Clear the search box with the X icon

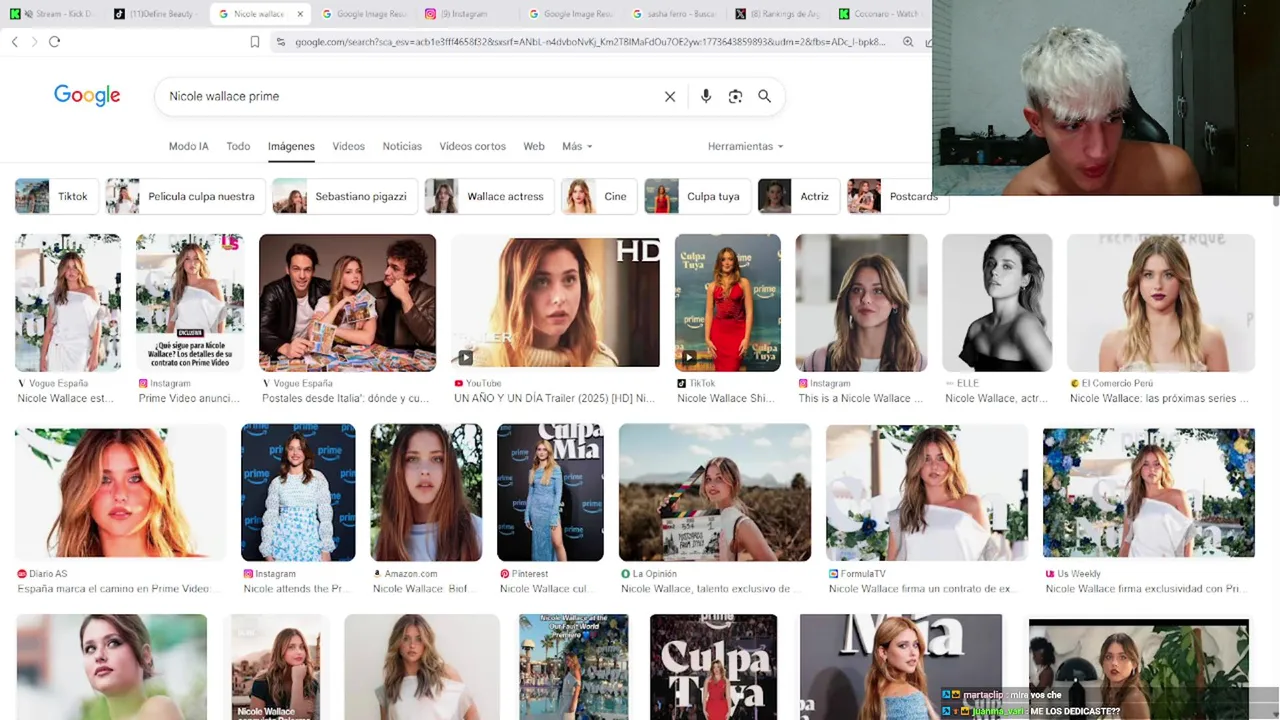[670, 96]
